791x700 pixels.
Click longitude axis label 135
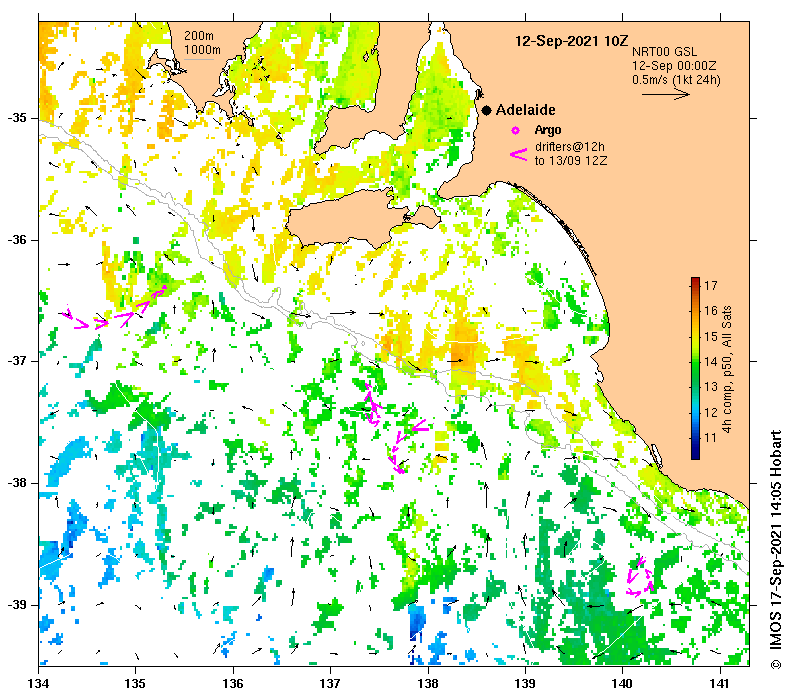pyautogui.click(x=136, y=684)
